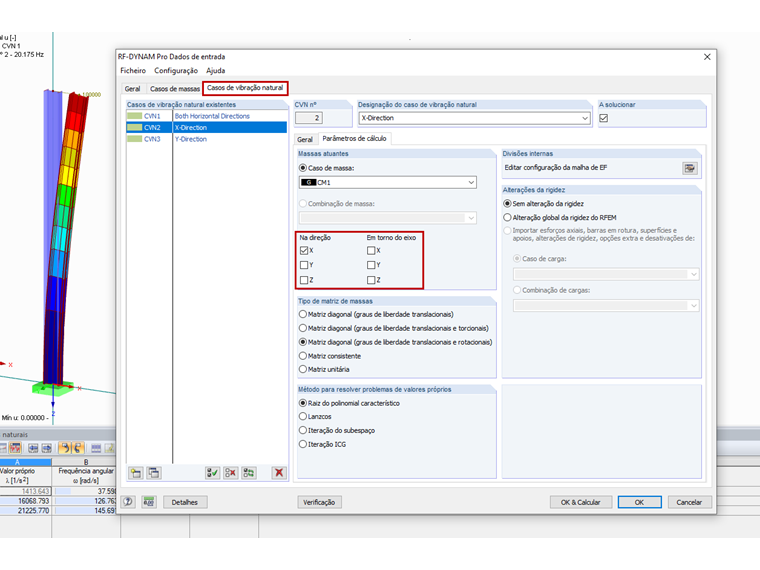This screenshot has width=760, height=570.
Task: Enable mass in Y direction checkbox
Action: pos(304,265)
